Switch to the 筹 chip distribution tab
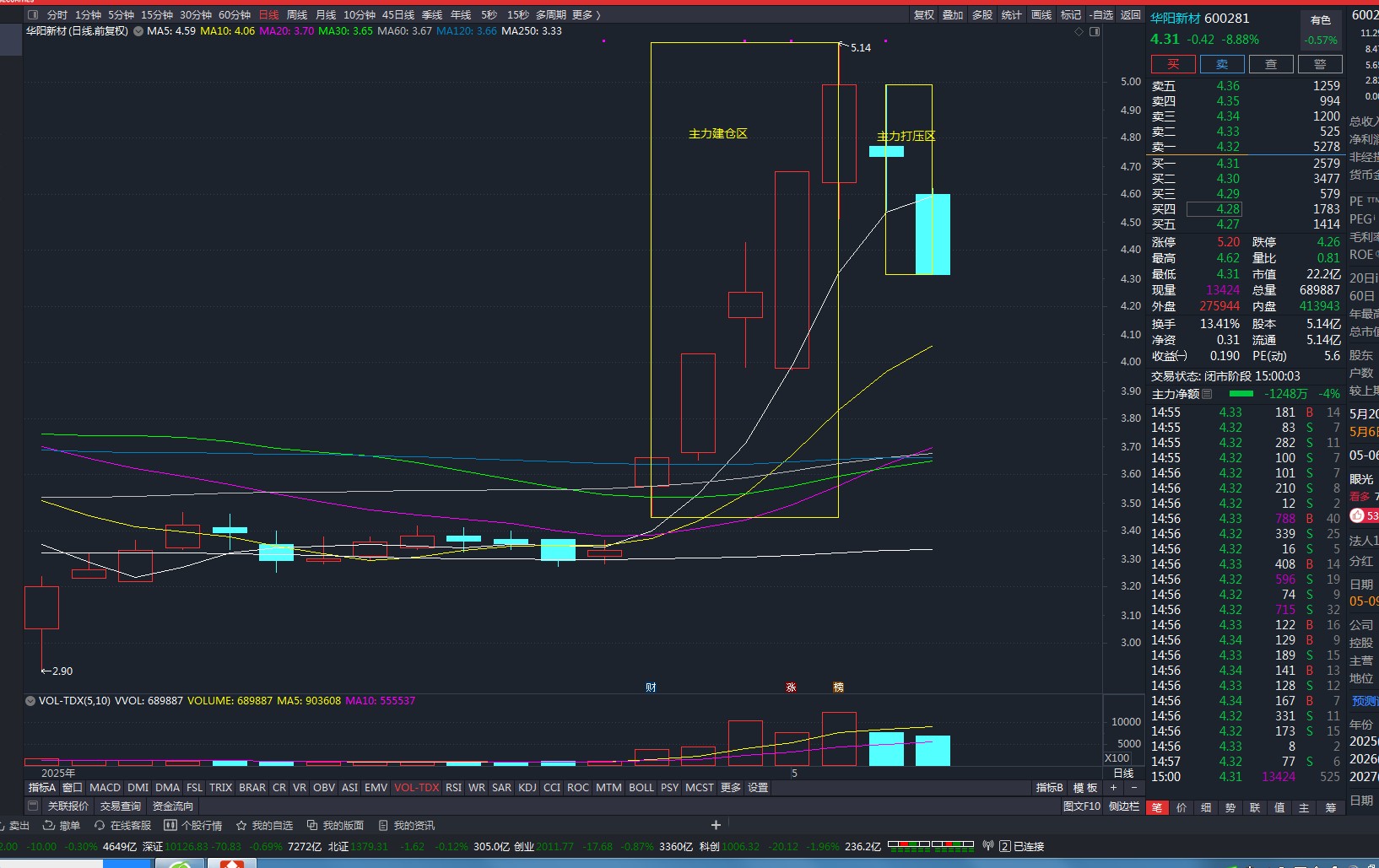The width and height of the screenshot is (1379, 868). coord(1331,808)
